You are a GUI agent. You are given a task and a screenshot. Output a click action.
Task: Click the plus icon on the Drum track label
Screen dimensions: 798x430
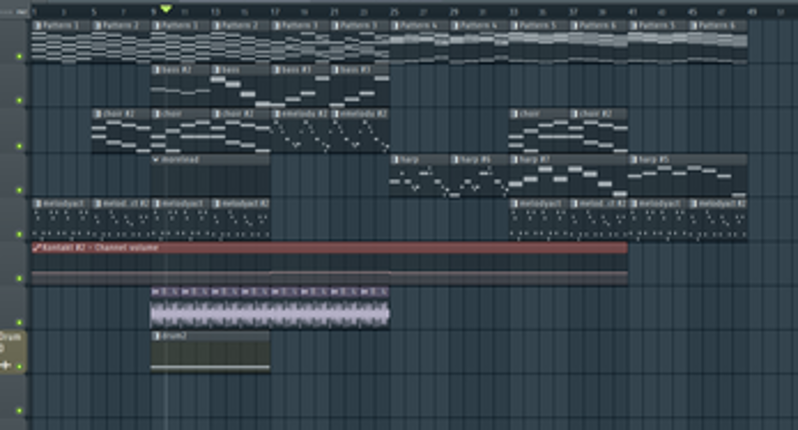pos(6,366)
